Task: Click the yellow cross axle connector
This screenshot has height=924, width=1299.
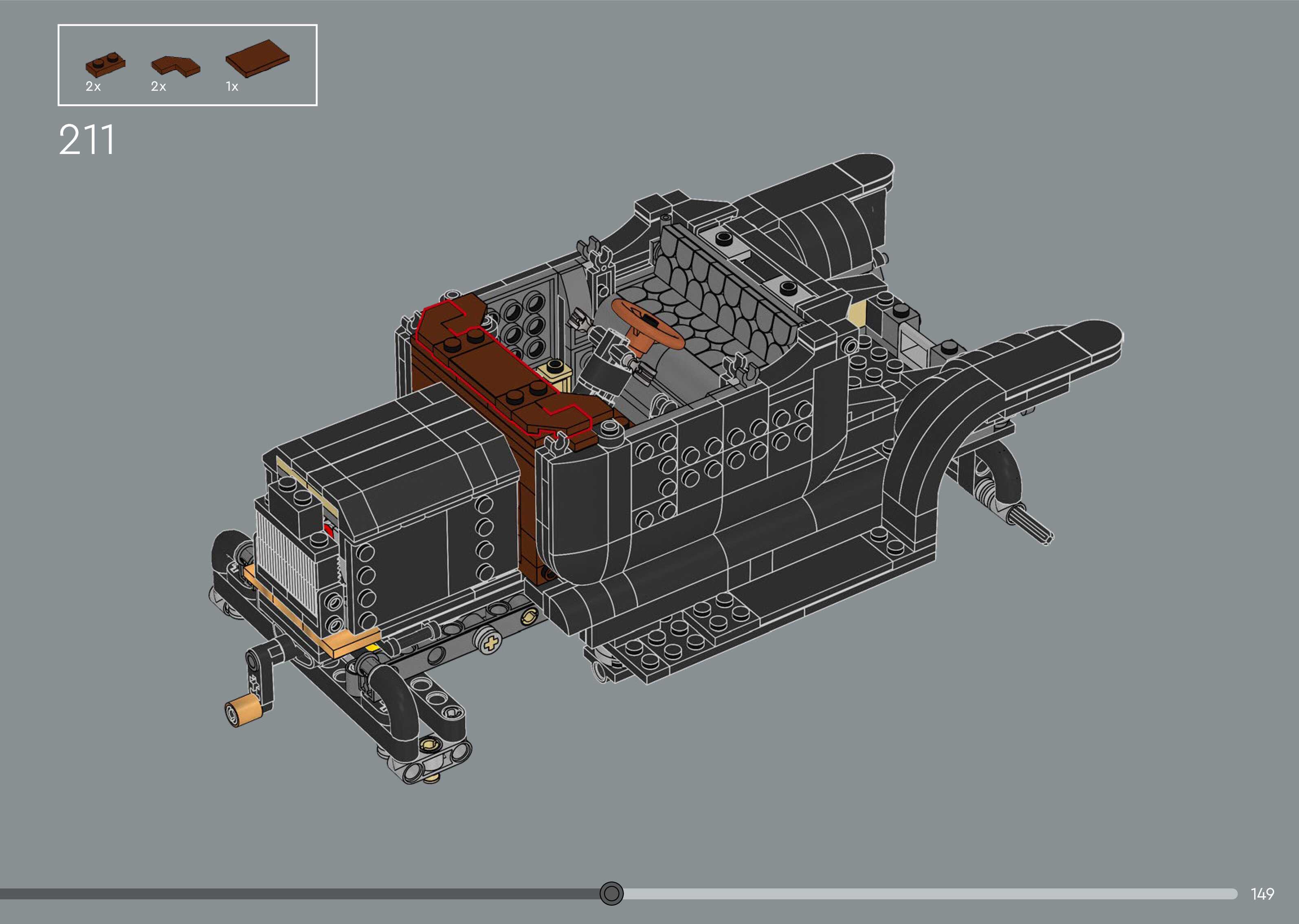Action: [x=491, y=645]
